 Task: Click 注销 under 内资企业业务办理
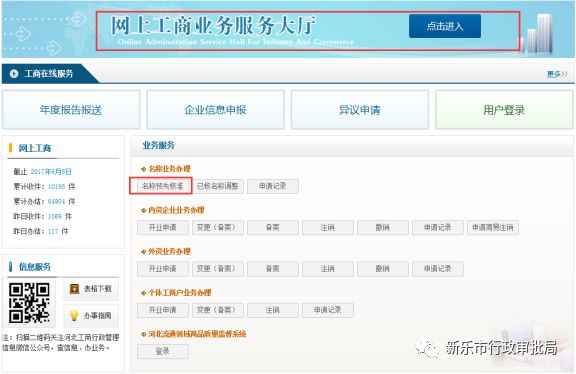(x=328, y=228)
